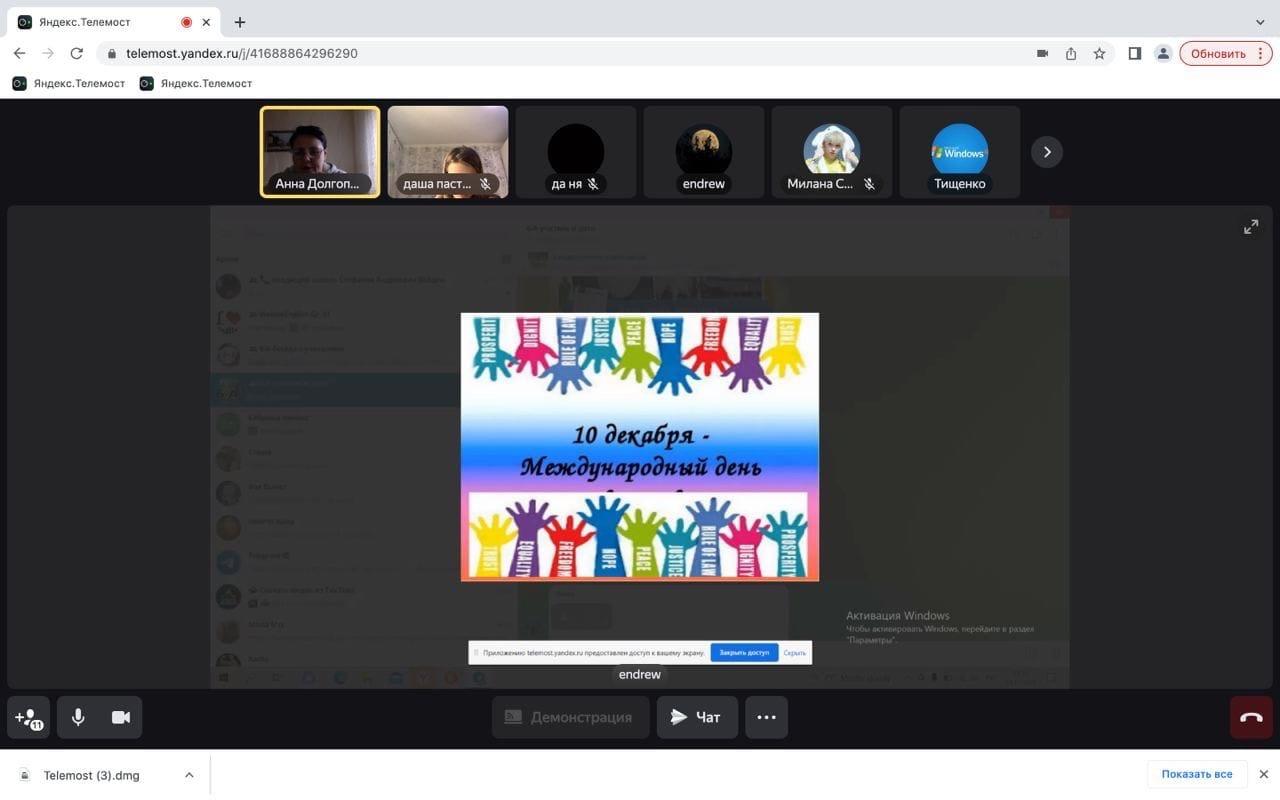Viewport: 1280px width, 800px height.
Task: Reload the page with the refresh icon
Action: coord(76,54)
